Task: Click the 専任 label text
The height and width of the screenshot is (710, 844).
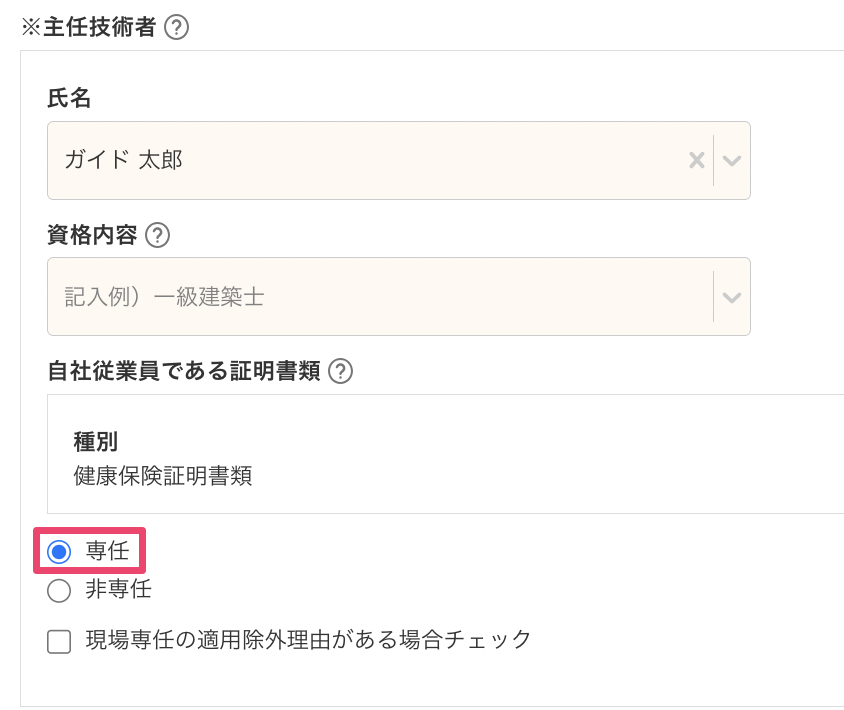Action: tap(107, 551)
